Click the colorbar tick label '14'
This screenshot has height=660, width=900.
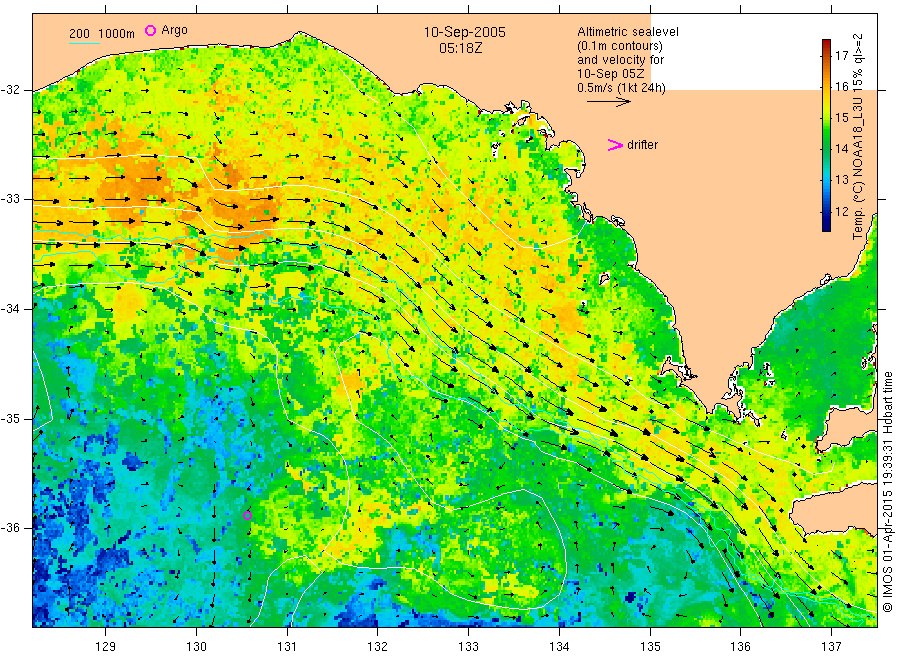coord(841,149)
